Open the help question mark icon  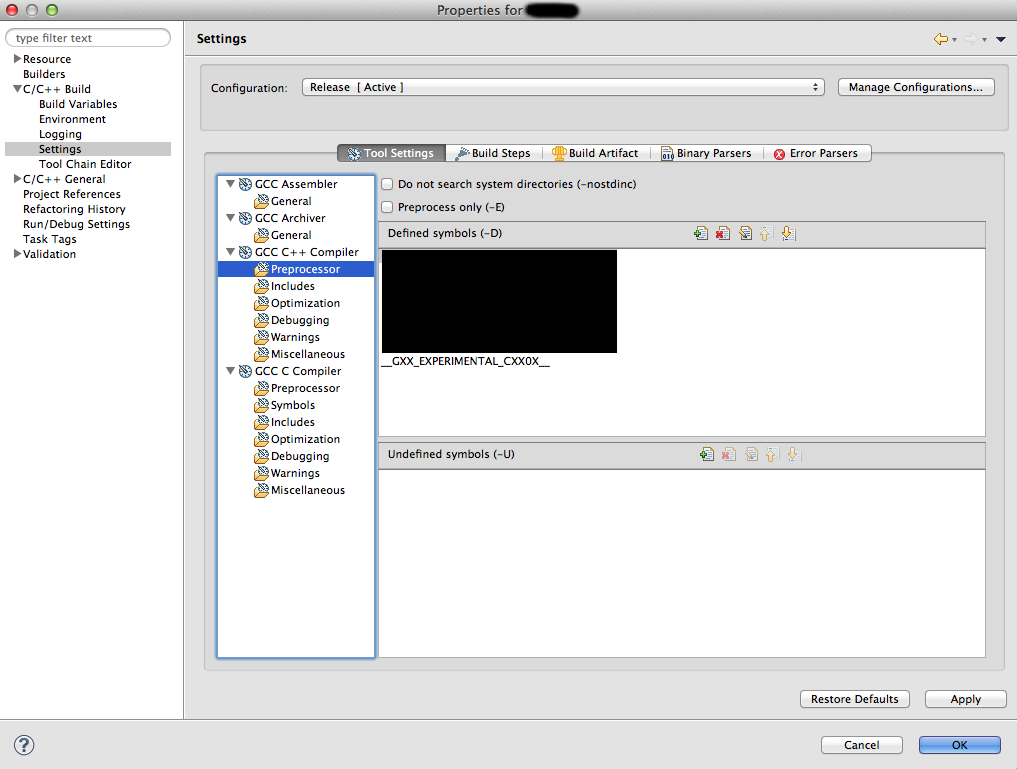25,745
